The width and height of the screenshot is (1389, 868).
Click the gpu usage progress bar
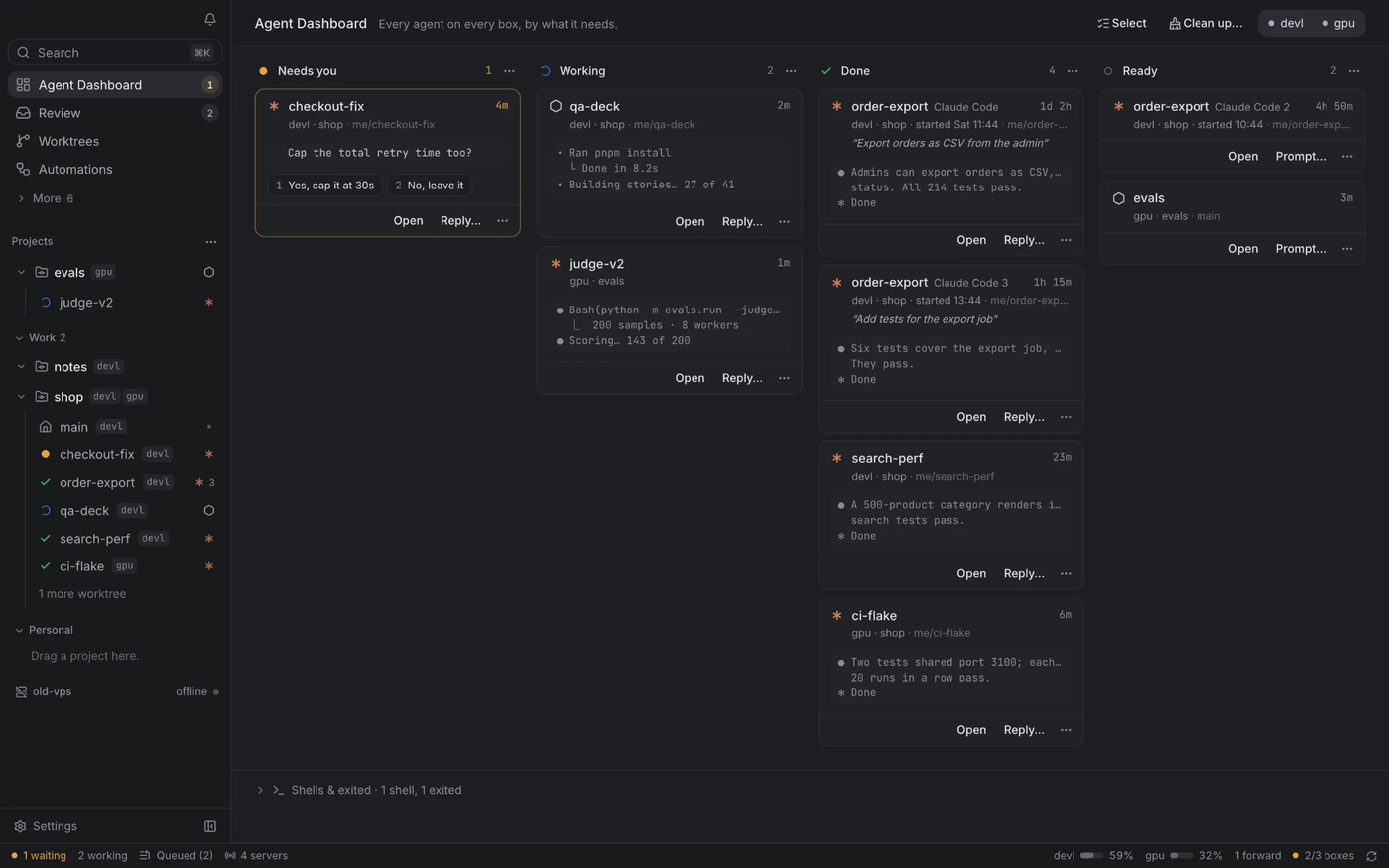(1181, 856)
